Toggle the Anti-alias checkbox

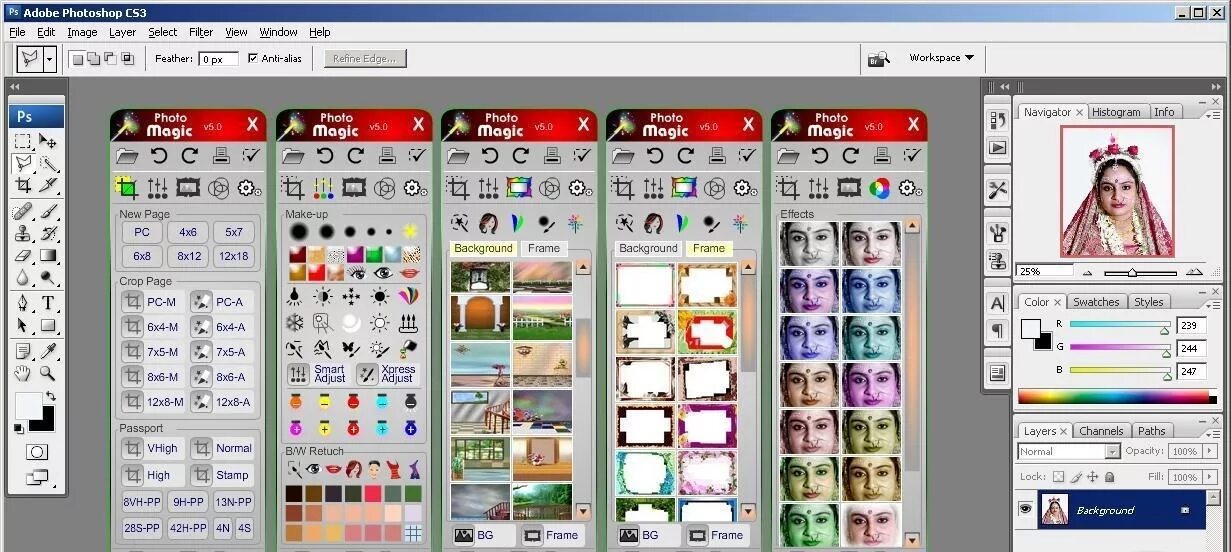click(252, 58)
